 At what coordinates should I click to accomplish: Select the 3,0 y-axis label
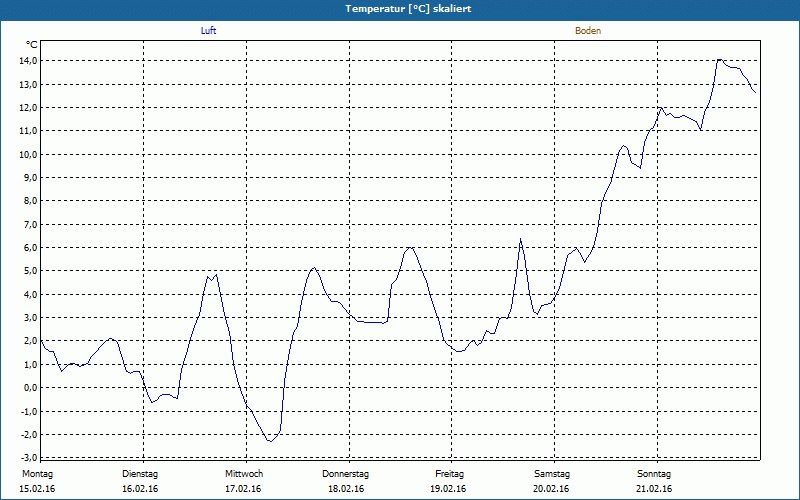[31, 317]
